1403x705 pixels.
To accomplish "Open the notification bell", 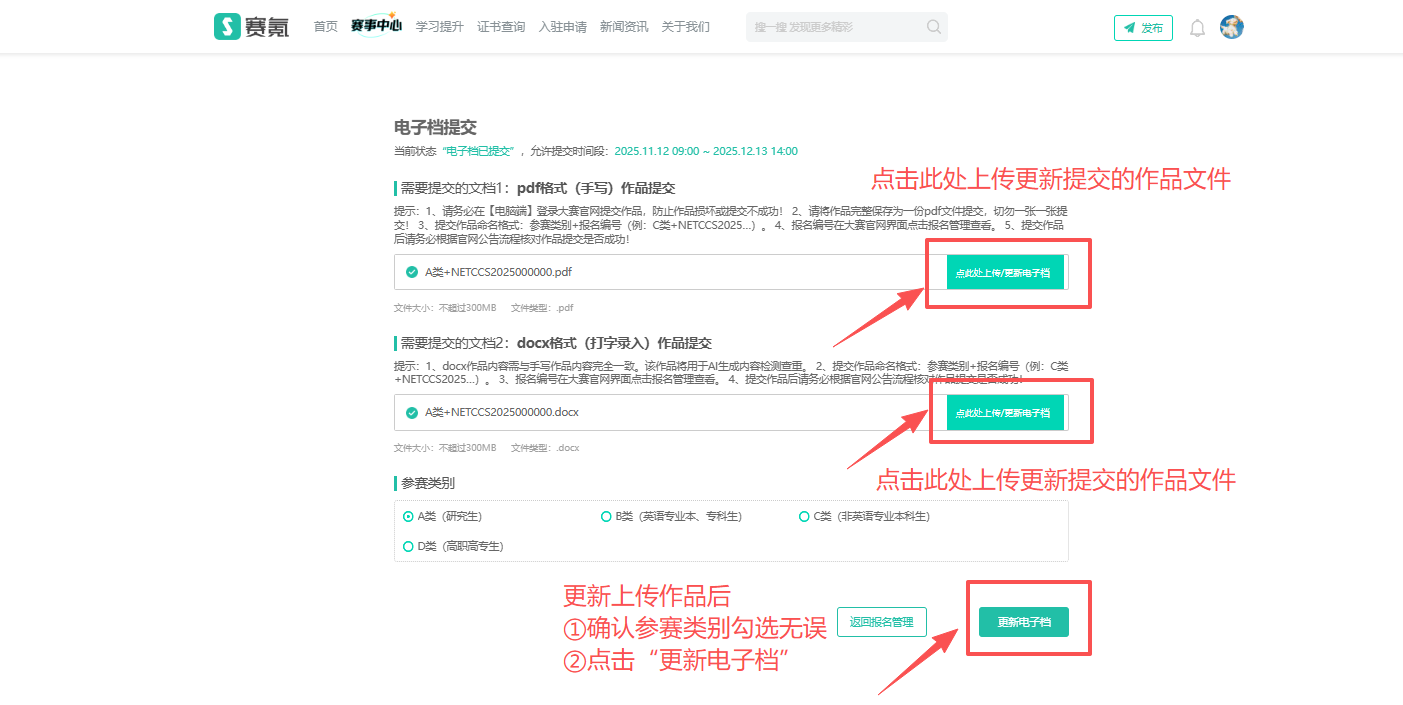I will 1197,28.
